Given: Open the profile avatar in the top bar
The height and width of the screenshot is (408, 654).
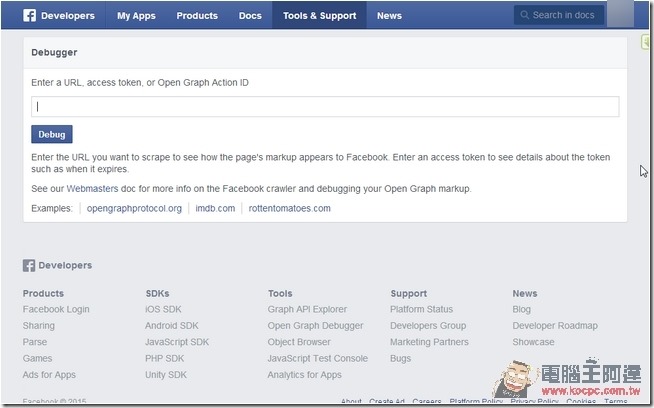Looking at the screenshot, I should pyautogui.click(x=620, y=14).
